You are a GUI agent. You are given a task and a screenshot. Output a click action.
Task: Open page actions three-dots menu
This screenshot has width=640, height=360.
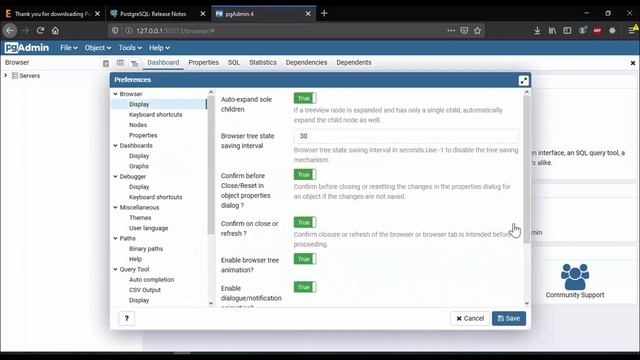tap(451, 31)
